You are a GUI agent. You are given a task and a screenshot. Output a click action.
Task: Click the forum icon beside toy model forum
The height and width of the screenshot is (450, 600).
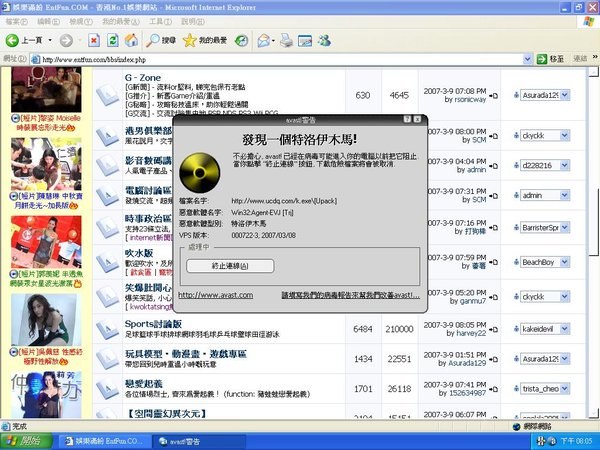point(108,359)
